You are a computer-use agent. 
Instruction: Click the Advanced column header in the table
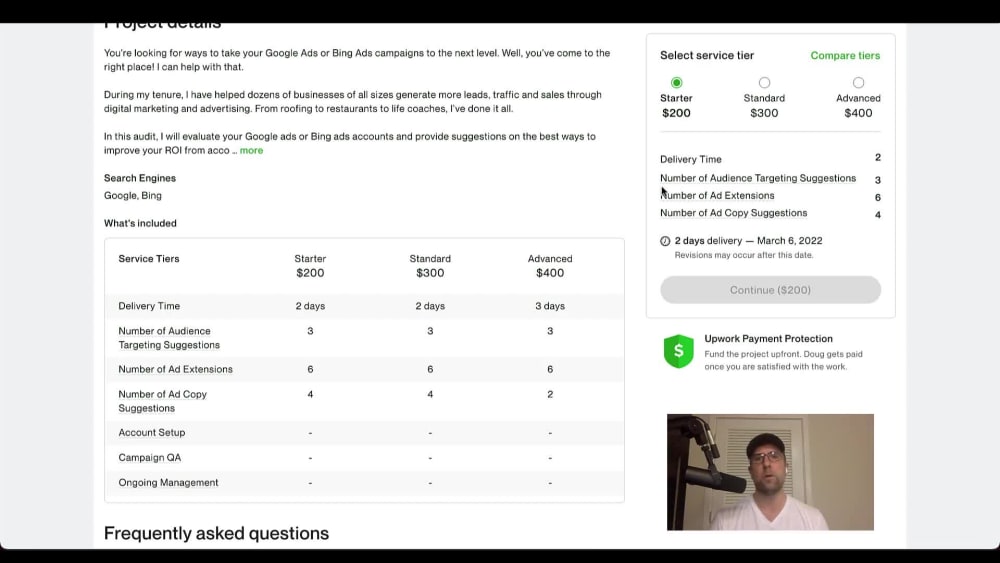pos(550,266)
